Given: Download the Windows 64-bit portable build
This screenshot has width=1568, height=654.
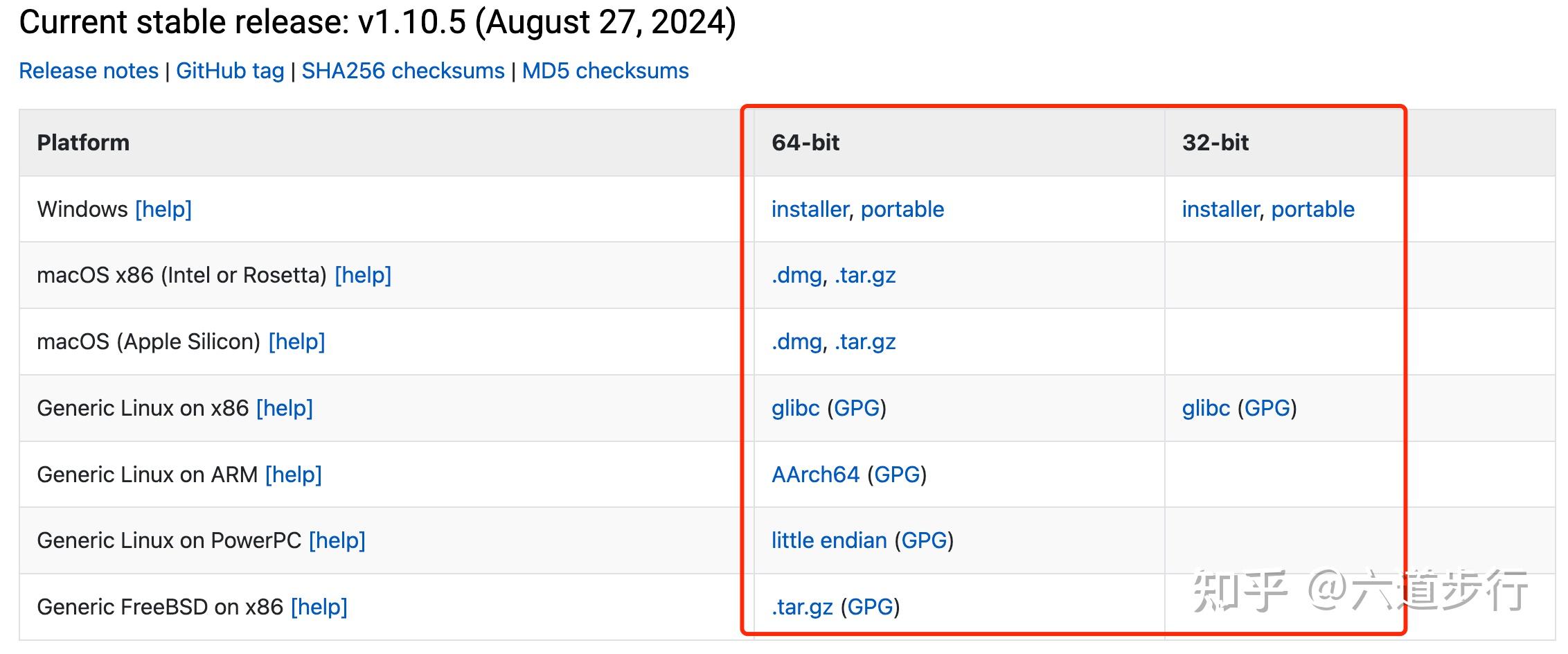Looking at the screenshot, I should click(x=902, y=209).
